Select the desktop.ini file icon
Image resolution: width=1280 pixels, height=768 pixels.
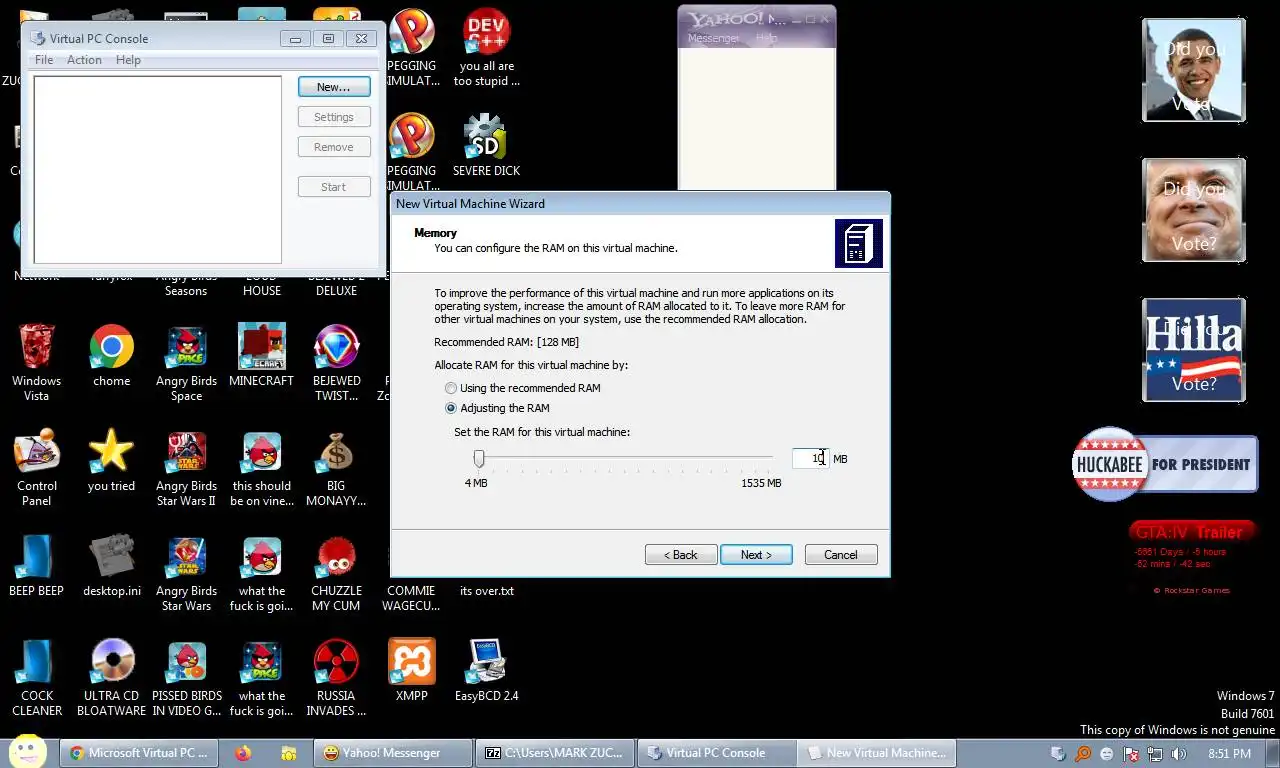(x=111, y=566)
